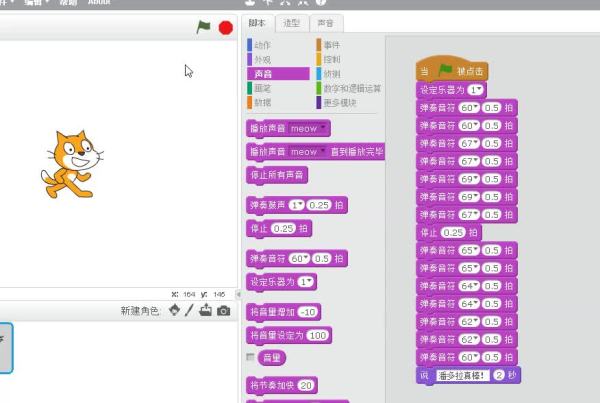Click the new sprite from camera icon

(224, 310)
